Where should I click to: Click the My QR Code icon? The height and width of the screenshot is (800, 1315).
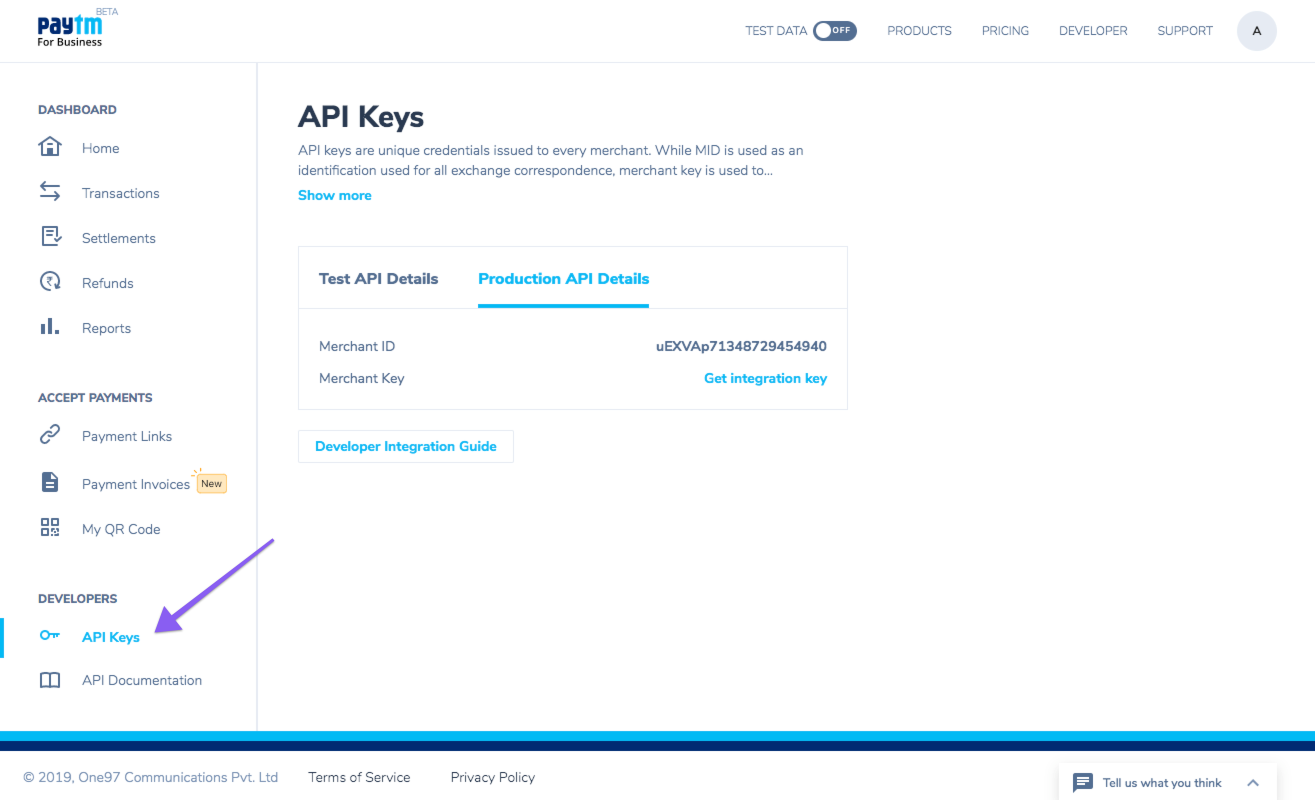coord(50,528)
